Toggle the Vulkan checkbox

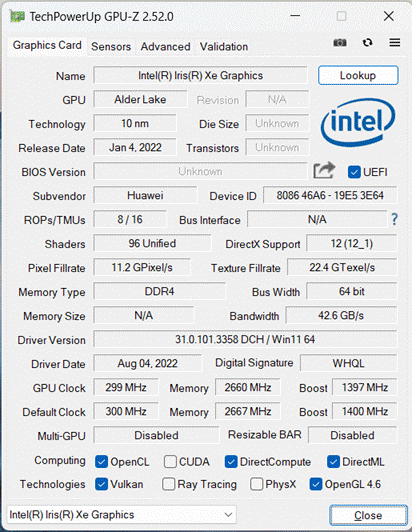click(x=101, y=484)
